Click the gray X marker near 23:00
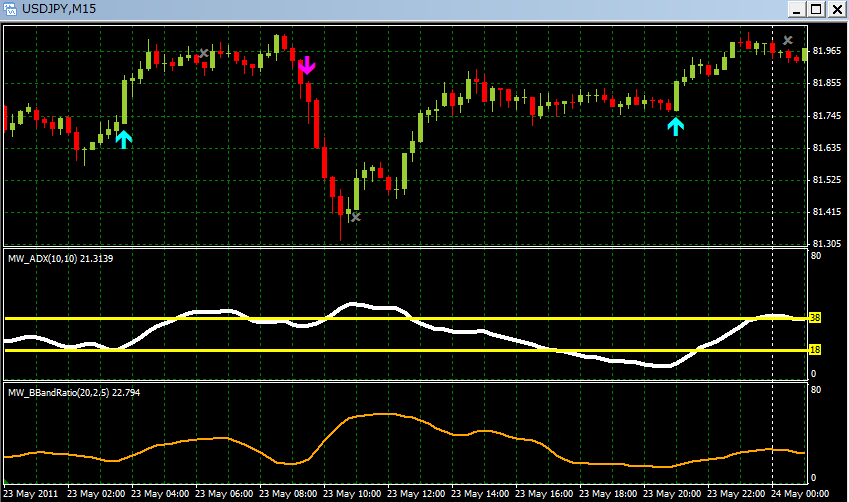Image resolution: width=849 pixels, height=502 pixels. (788, 41)
